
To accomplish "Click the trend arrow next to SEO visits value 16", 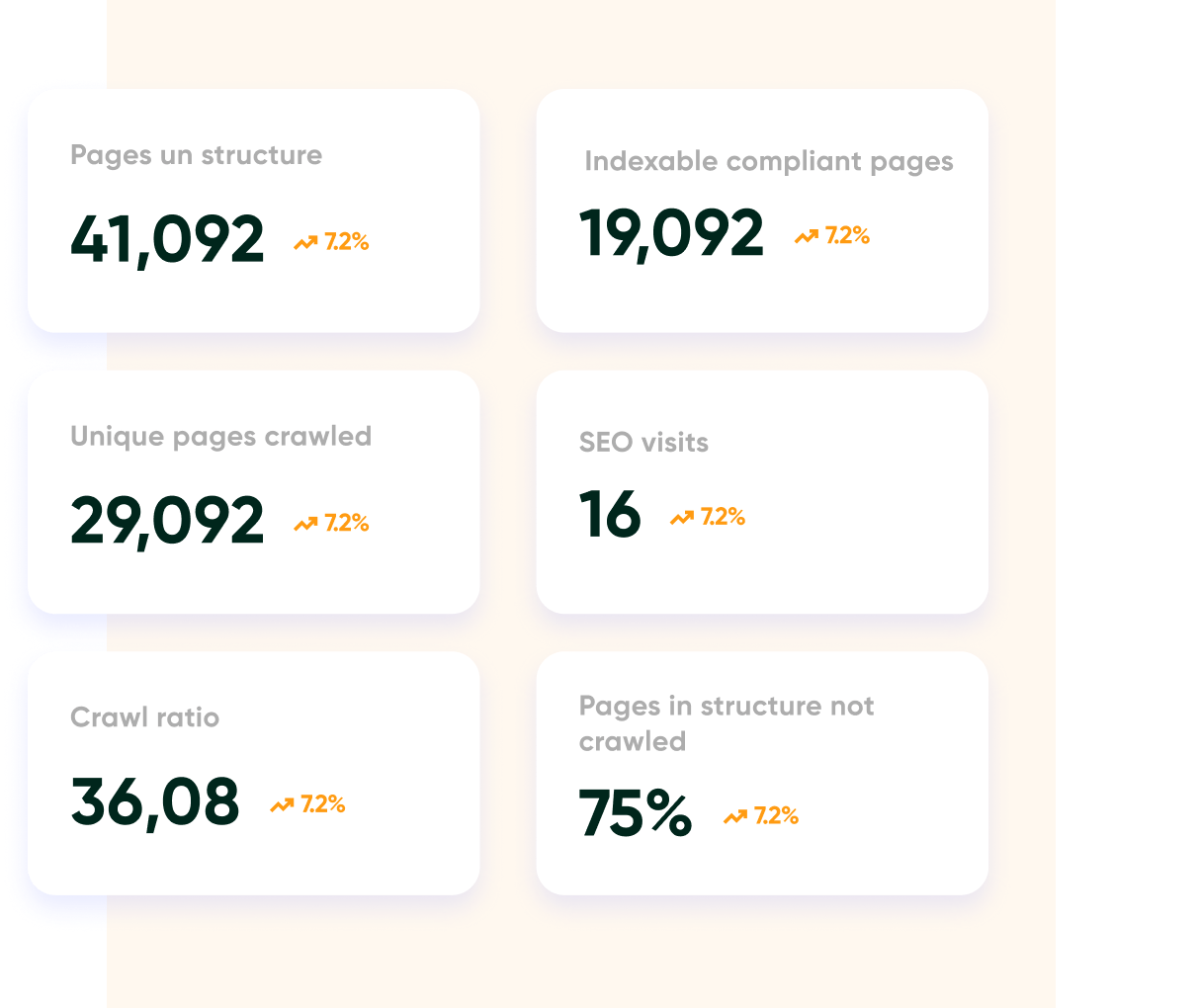I will tap(682, 517).
